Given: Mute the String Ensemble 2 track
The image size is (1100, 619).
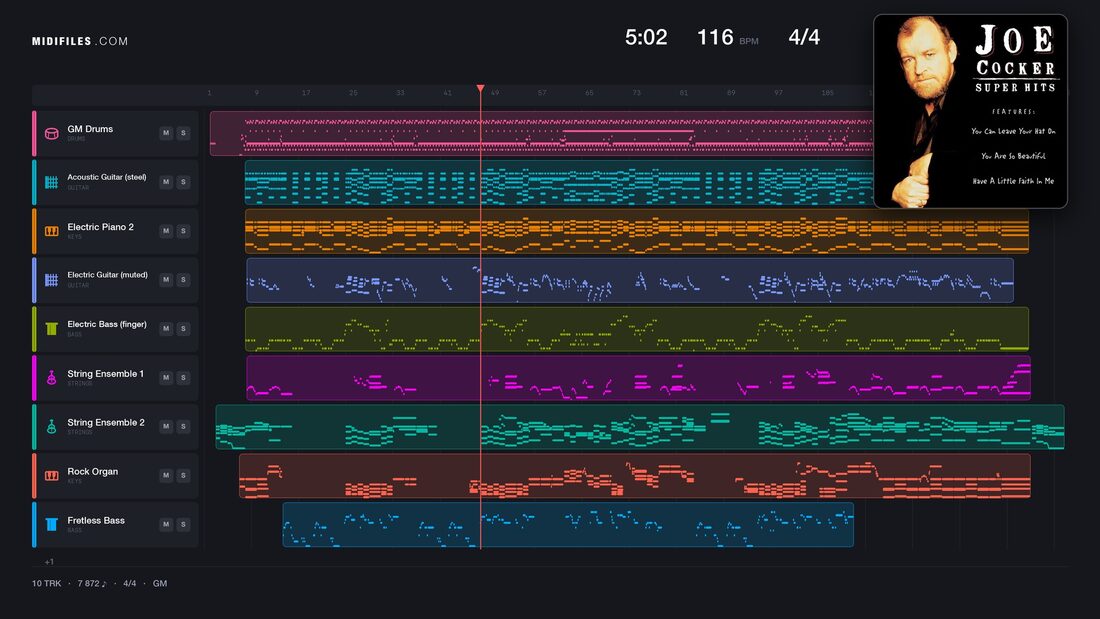Looking at the screenshot, I should pyautogui.click(x=166, y=426).
